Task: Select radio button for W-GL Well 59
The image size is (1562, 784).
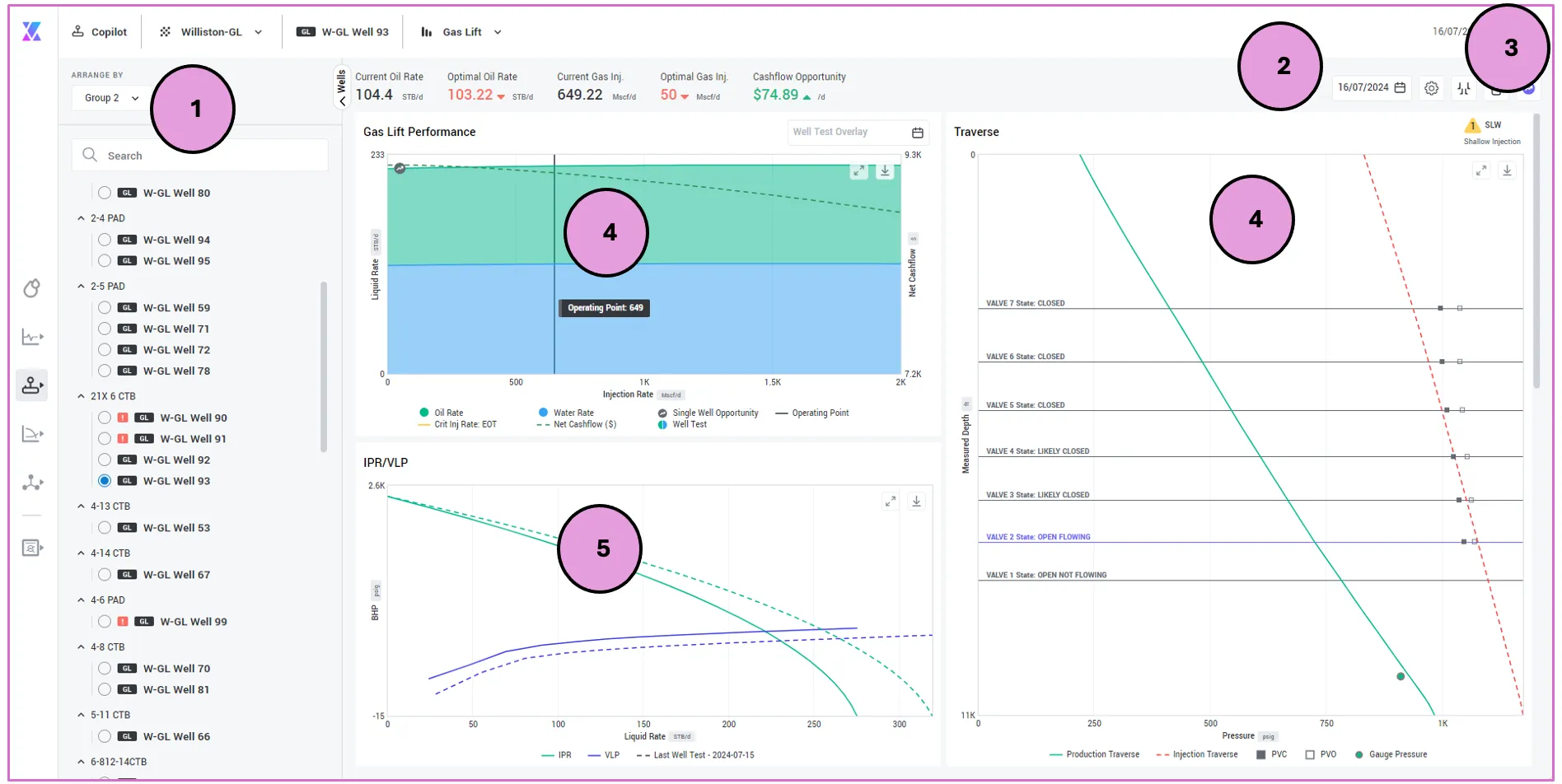Action: pyautogui.click(x=105, y=307)
